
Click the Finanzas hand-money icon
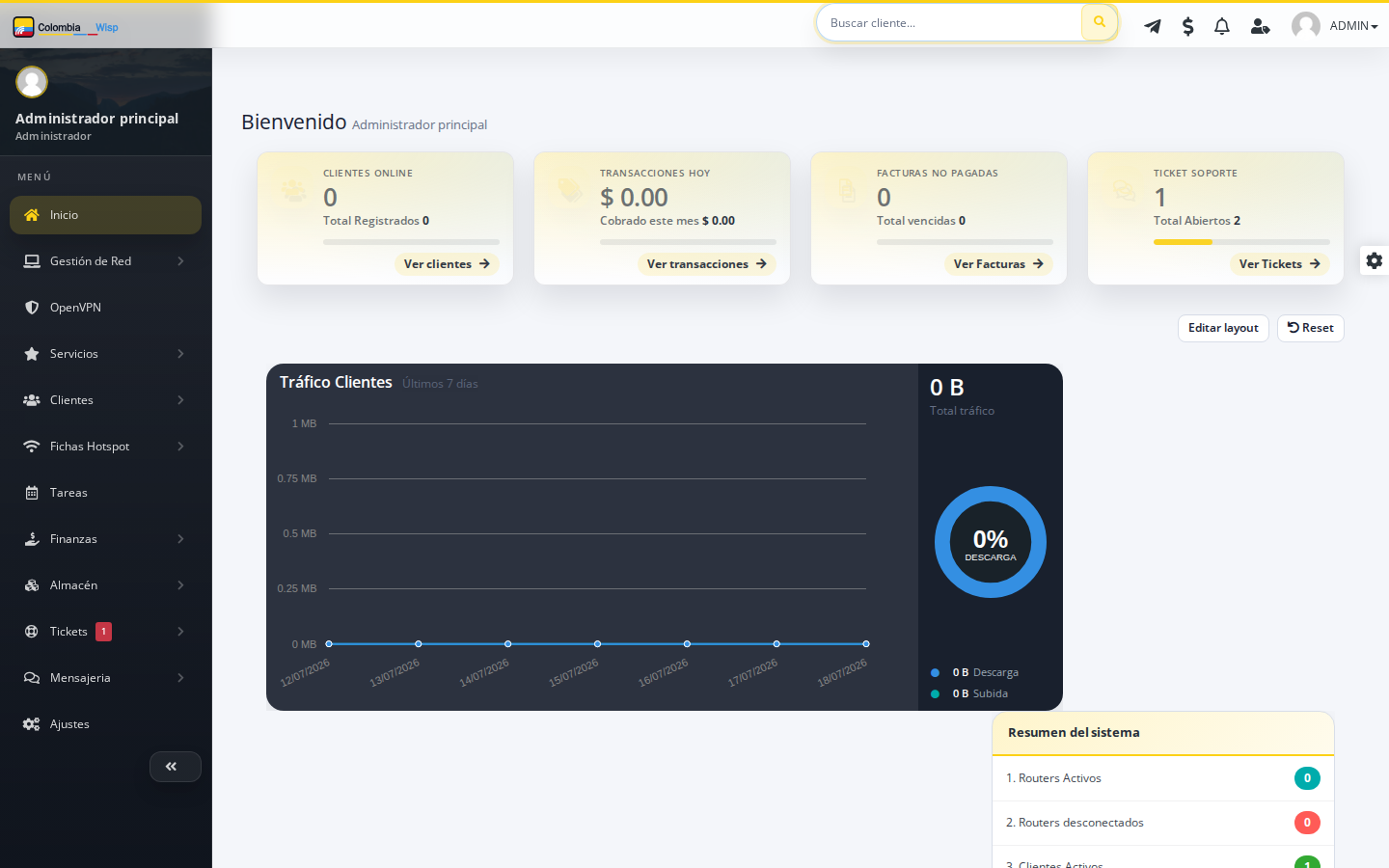pos(32,539)
